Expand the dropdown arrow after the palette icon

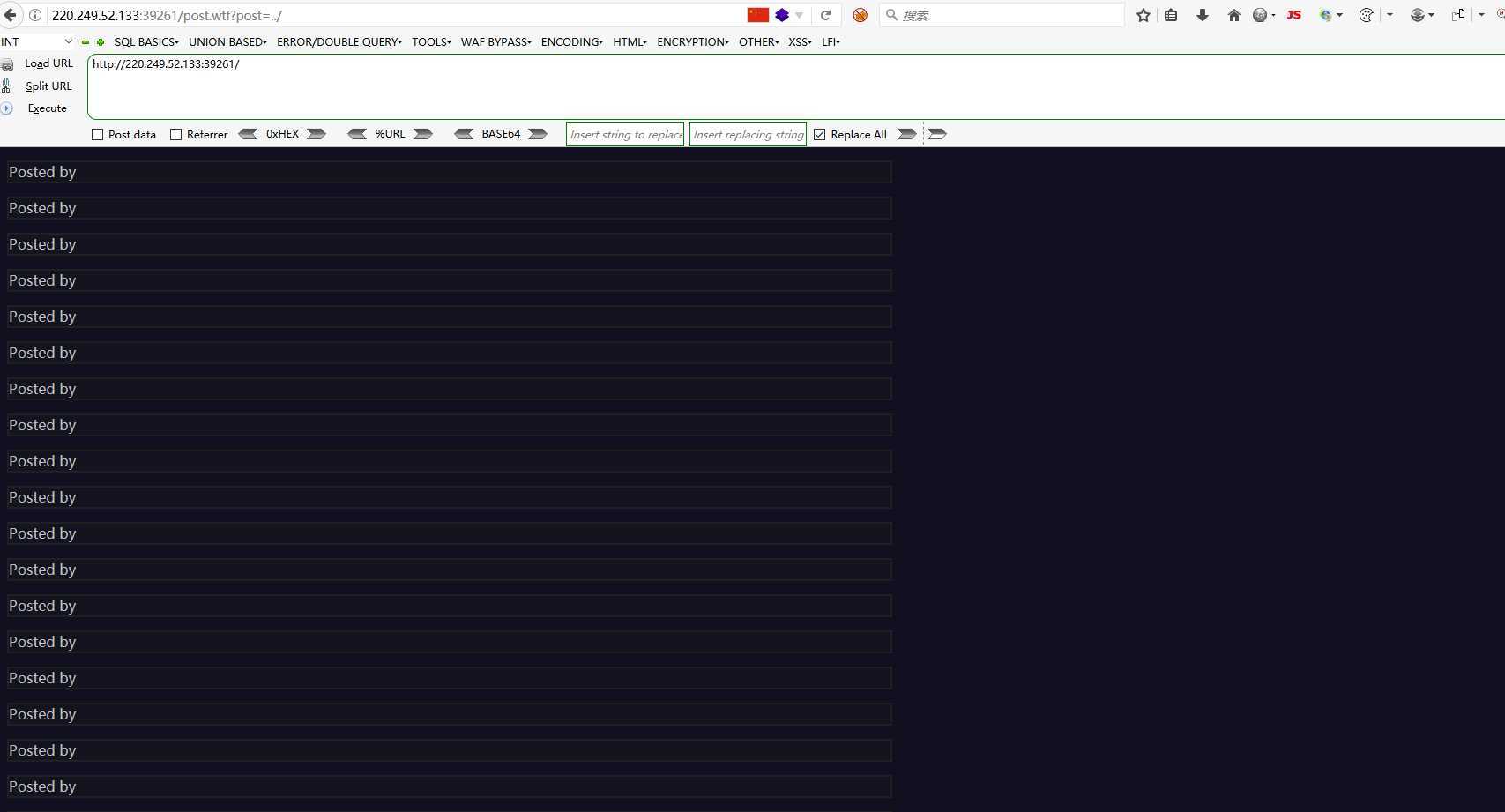click(x=1390, y=15)
